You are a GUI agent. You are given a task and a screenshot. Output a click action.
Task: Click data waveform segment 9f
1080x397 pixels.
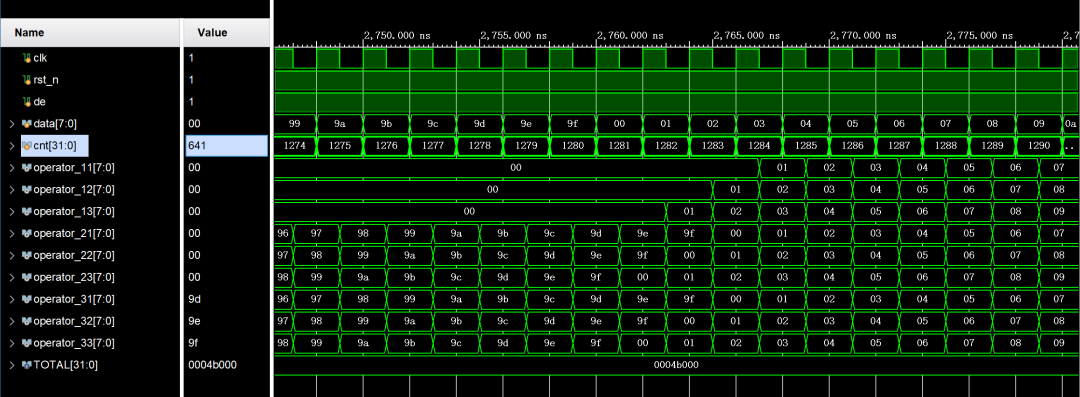tap(572, 124)
